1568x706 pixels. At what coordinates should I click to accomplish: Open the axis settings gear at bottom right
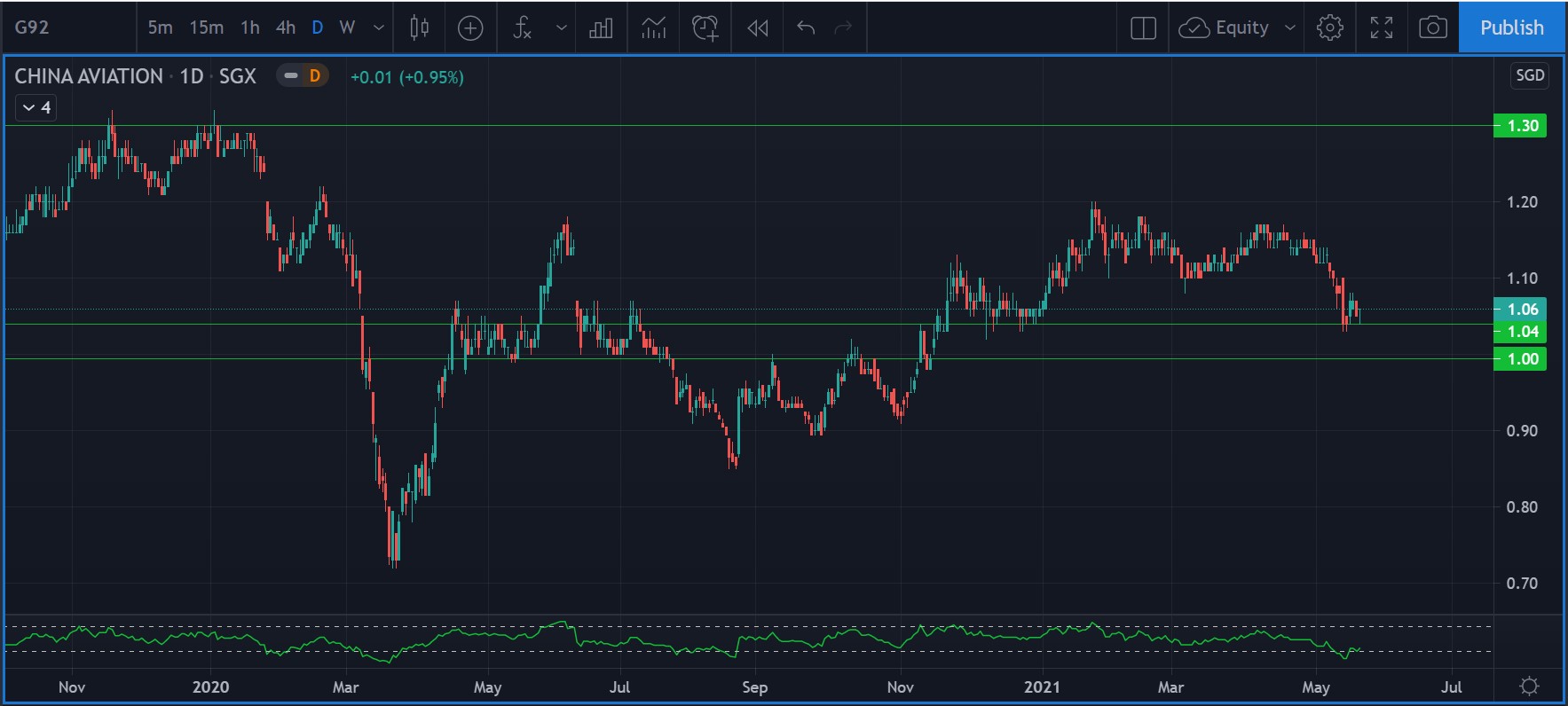[1529, 686]
